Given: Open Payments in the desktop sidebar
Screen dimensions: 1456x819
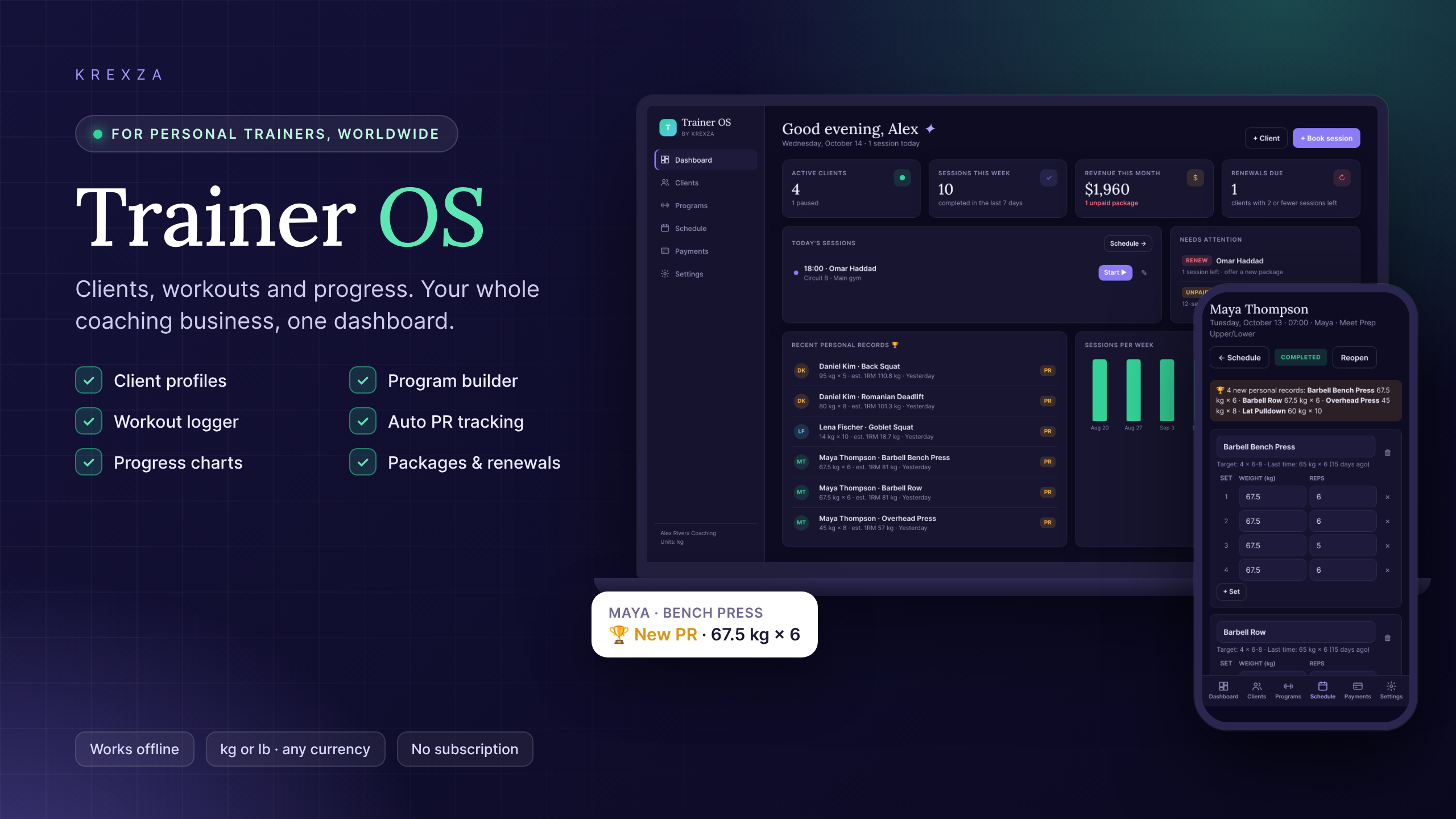Looking at the screenshot, I should pyautogui.click(x=705, y=251).
